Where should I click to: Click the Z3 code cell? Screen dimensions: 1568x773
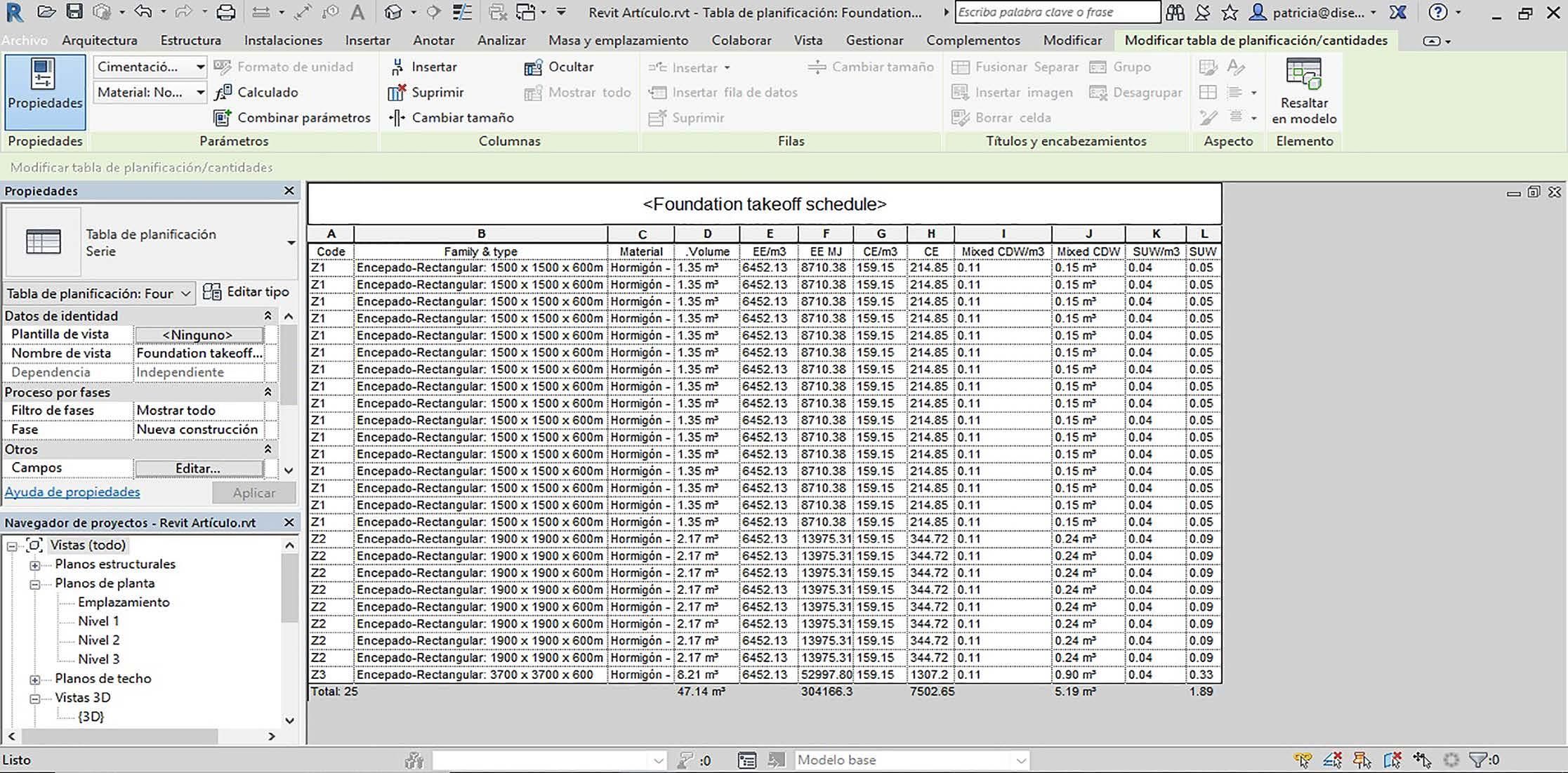[331, 675]
